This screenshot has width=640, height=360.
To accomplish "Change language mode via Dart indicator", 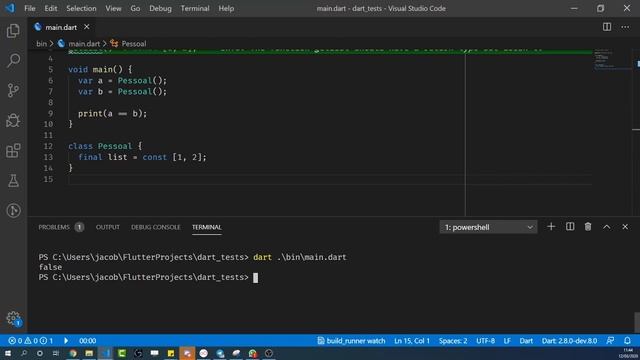I will (526, 341).
